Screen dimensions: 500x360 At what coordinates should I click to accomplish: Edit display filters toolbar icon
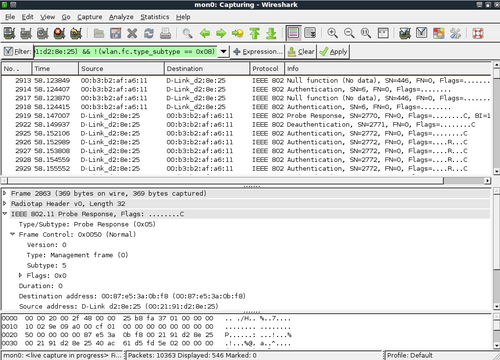422,33
